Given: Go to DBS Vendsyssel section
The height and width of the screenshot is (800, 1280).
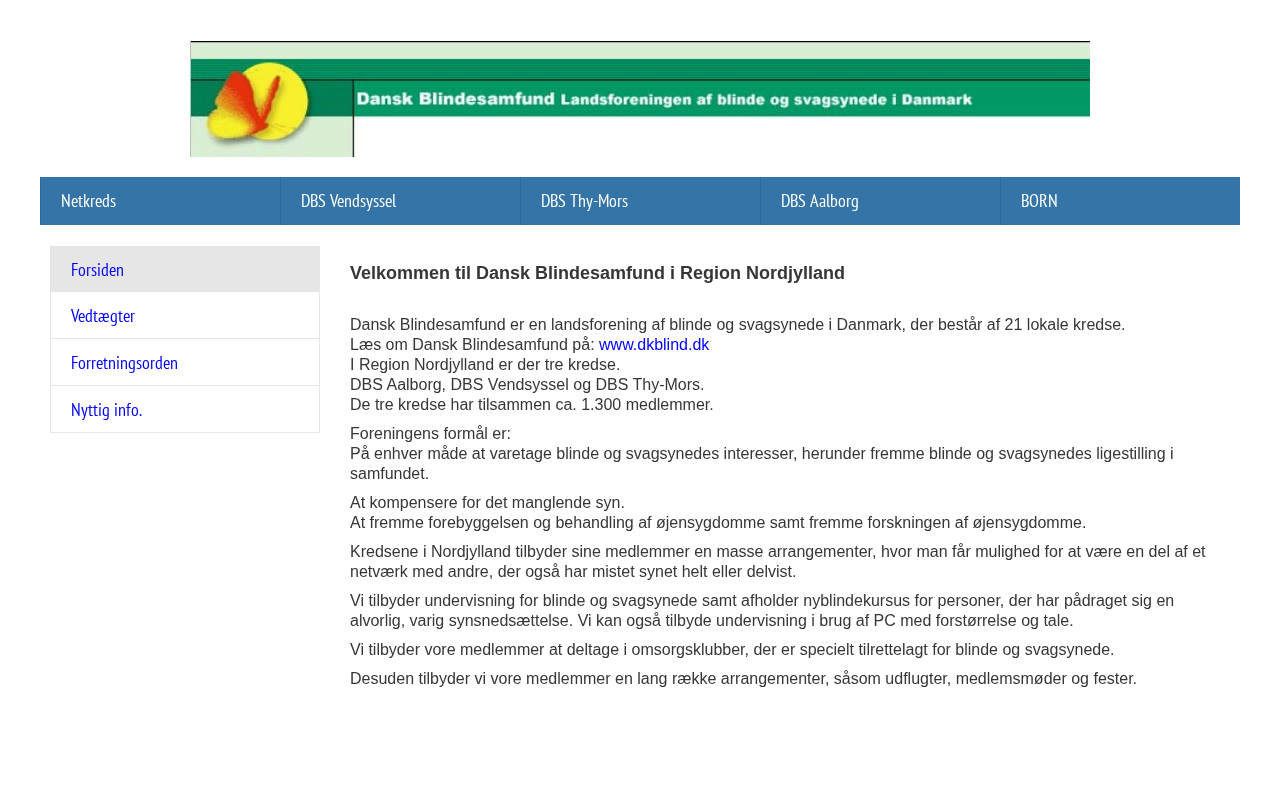Looking at the screenshot, I should click(400, 201).
